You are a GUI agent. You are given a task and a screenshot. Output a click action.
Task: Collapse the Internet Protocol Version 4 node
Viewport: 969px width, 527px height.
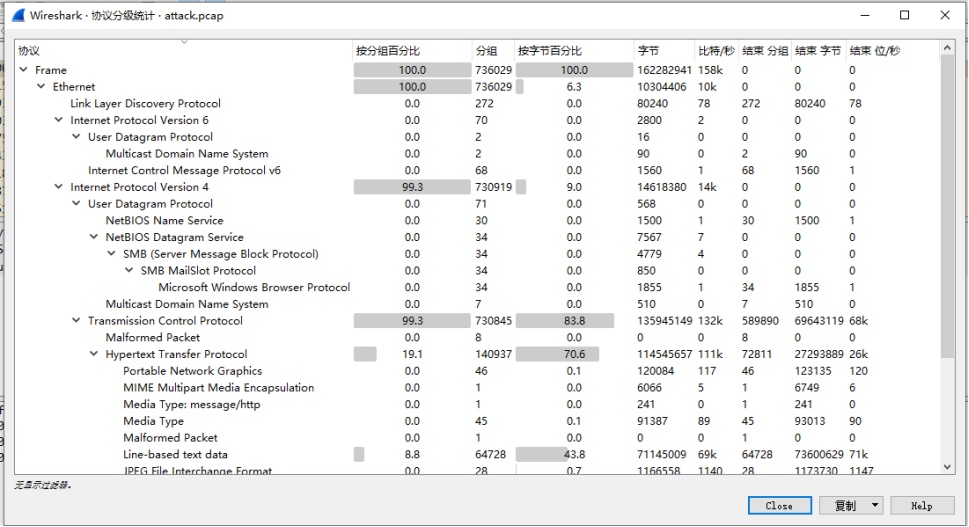59,187
